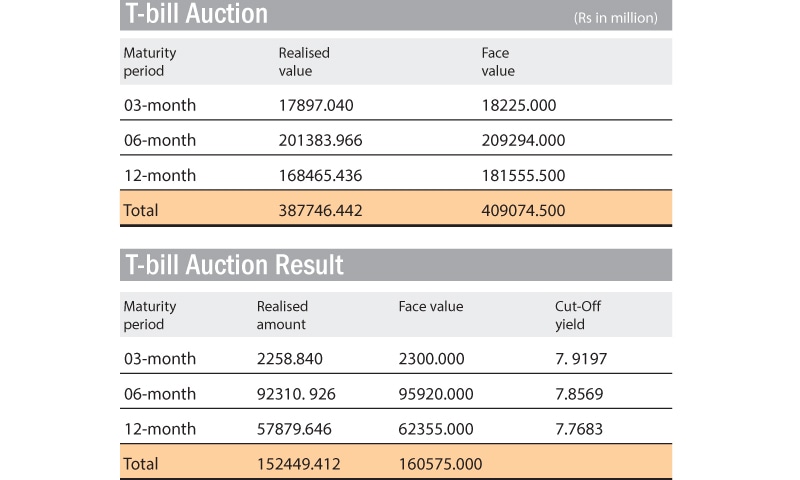Click the 209294.000 face value cell
Screen dimensions: 800x480
coord(523,140)
